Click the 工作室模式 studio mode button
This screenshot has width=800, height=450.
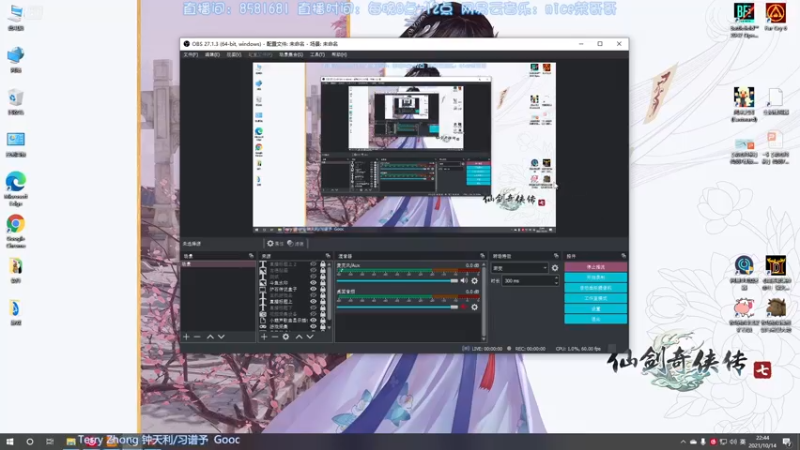pyautogui.click(x=595, y=298)
